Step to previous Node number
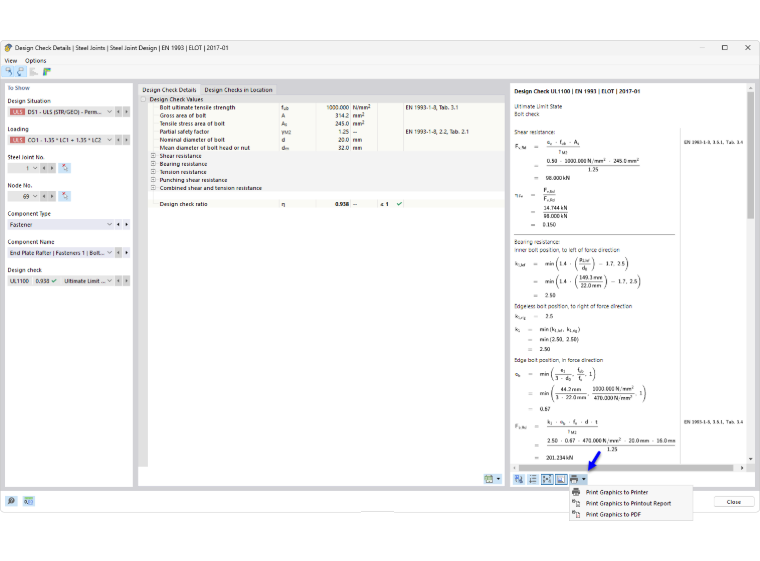Screen dimensions: 760x561 tap(44, 196)
